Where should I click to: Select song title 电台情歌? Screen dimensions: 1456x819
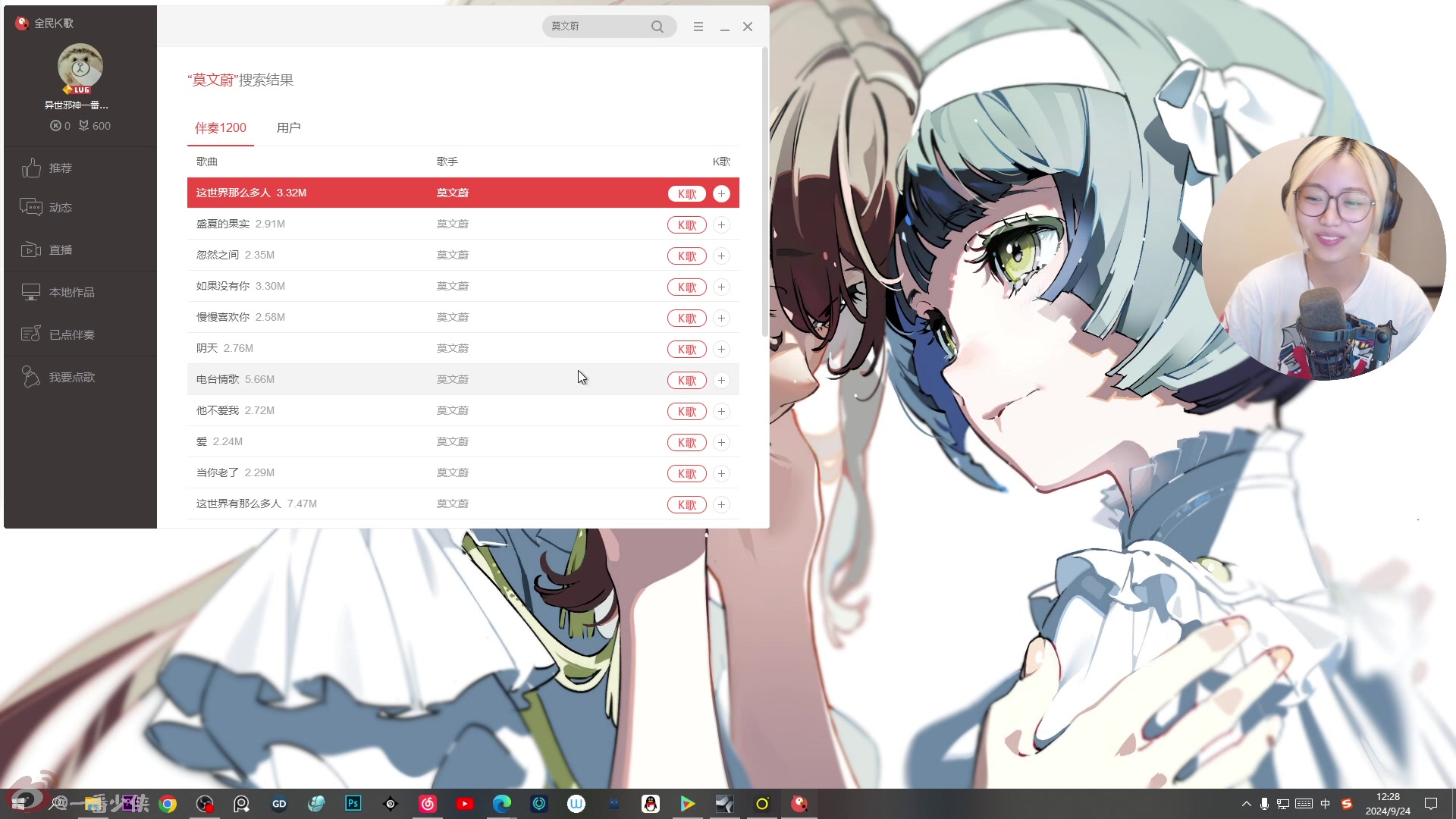tap(218, 379)
